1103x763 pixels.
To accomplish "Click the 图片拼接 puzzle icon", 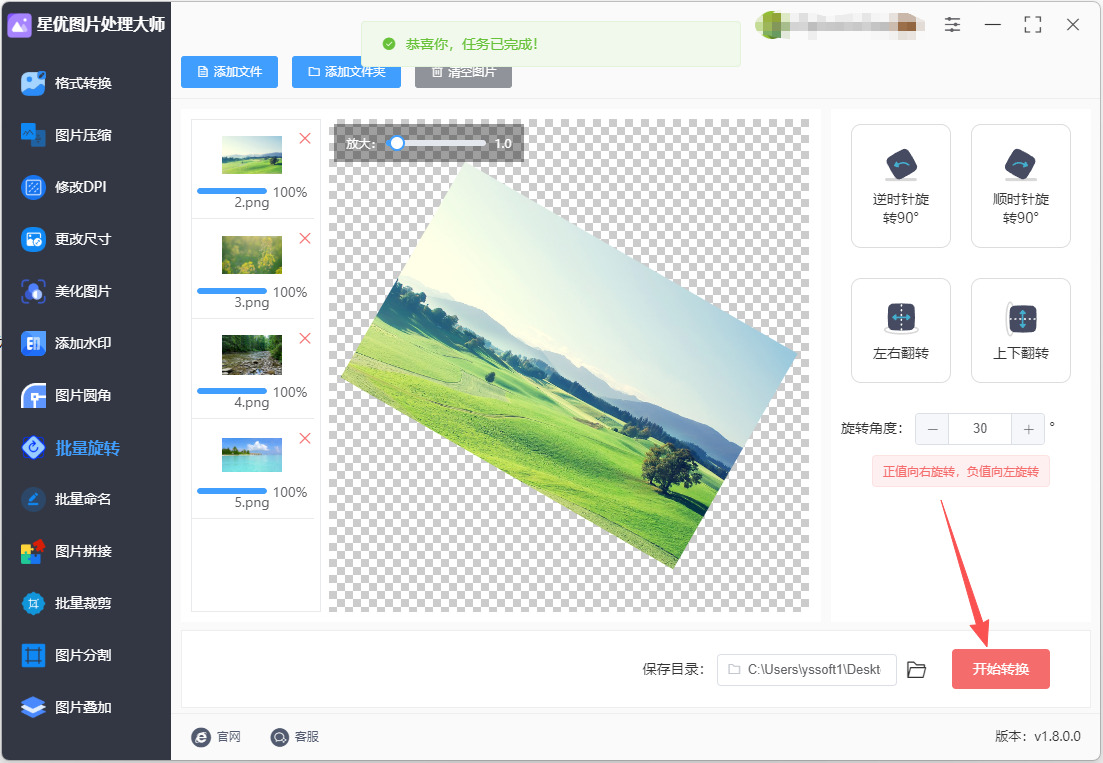I will 33,551.
